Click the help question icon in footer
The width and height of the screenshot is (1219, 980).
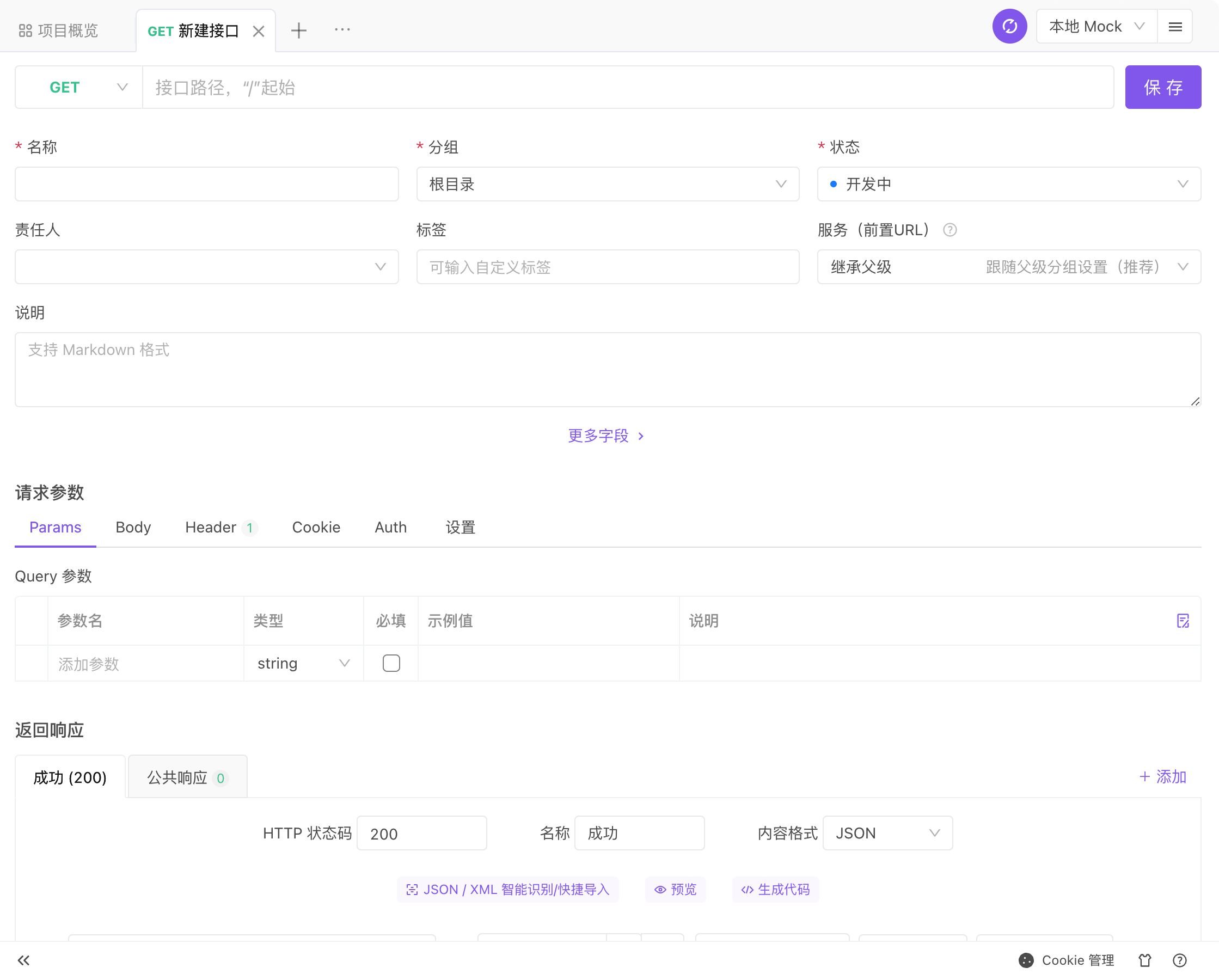pos(1179,960)
